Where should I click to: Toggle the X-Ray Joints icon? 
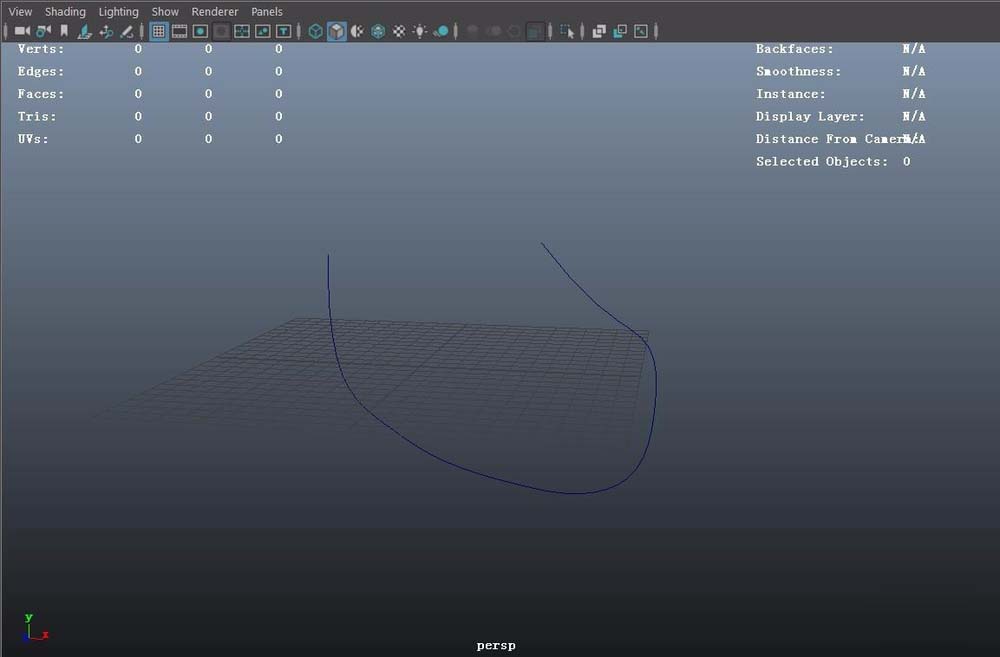(641, 31)
